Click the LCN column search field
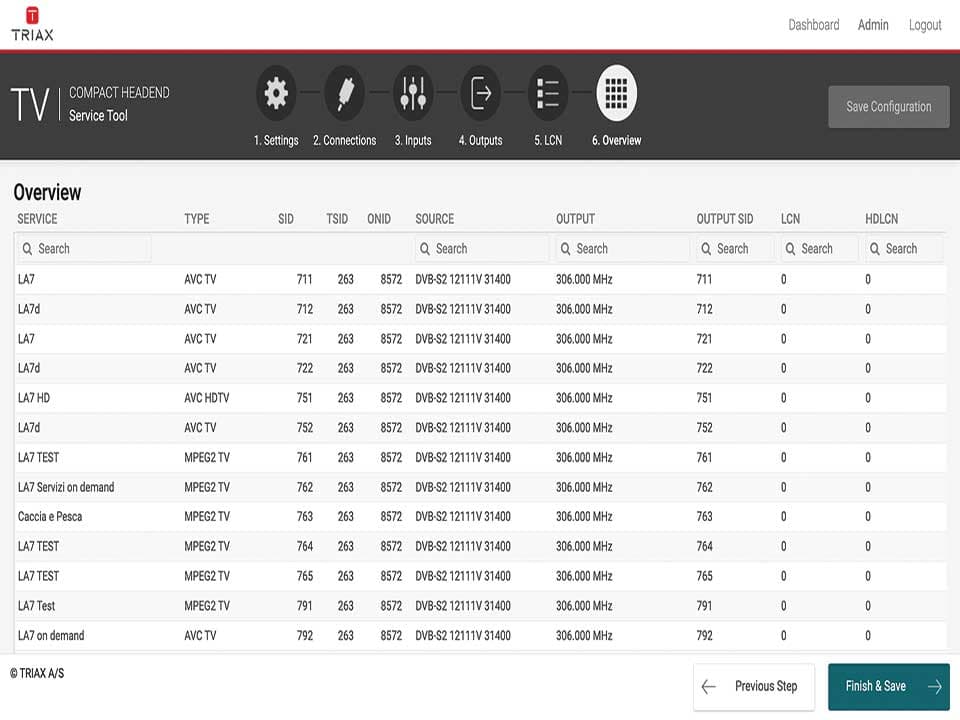 tap(818, 249)
